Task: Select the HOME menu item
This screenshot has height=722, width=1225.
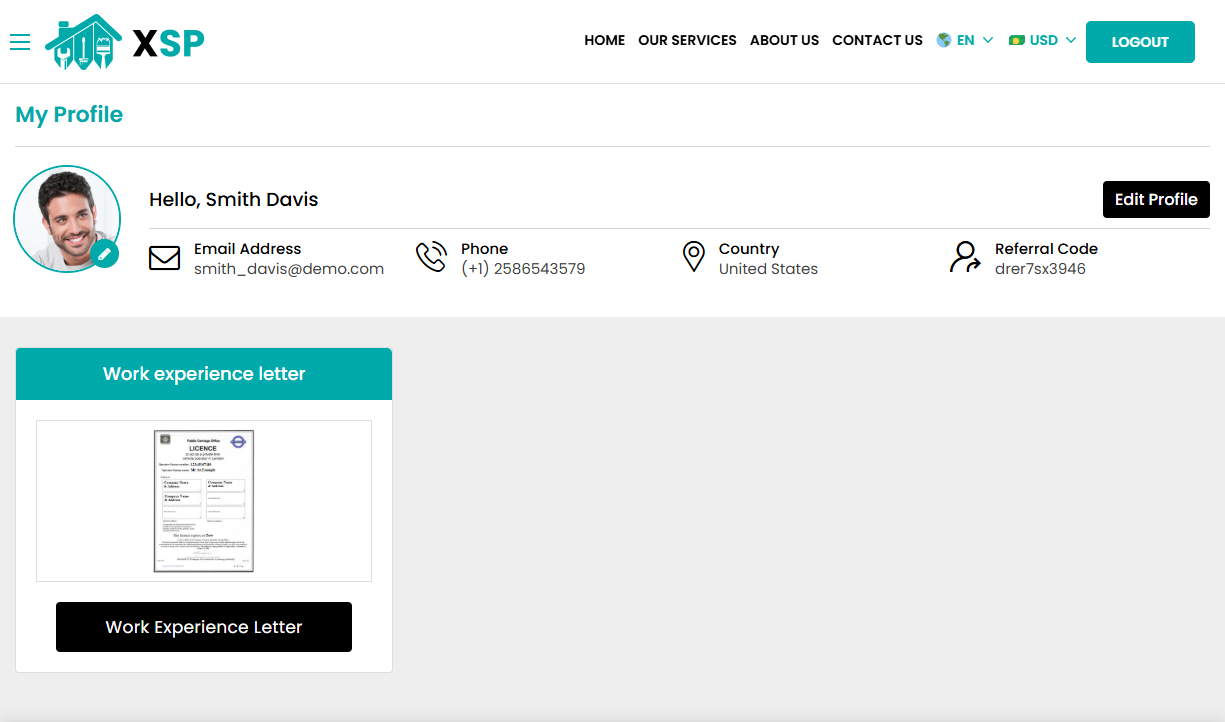Action: pyautogui.click(x=604, y=40)
